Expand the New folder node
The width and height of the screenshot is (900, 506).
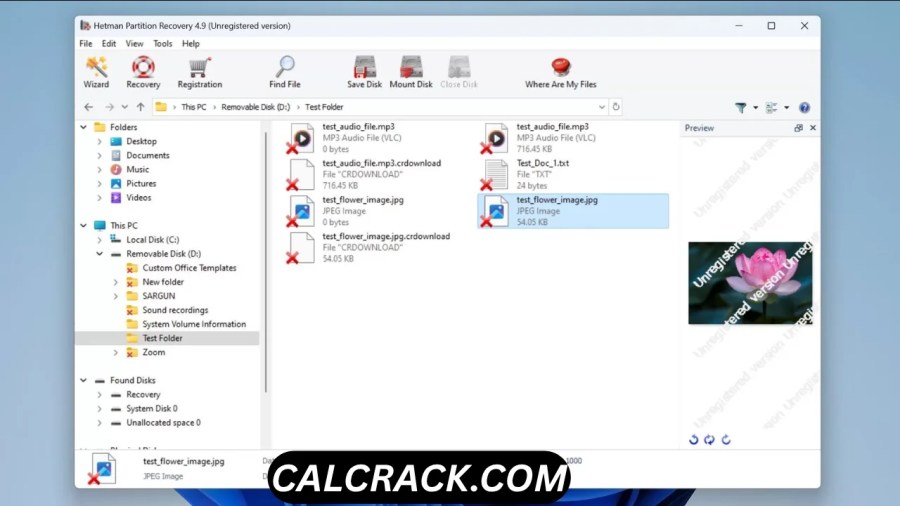(x=115, y=282)
